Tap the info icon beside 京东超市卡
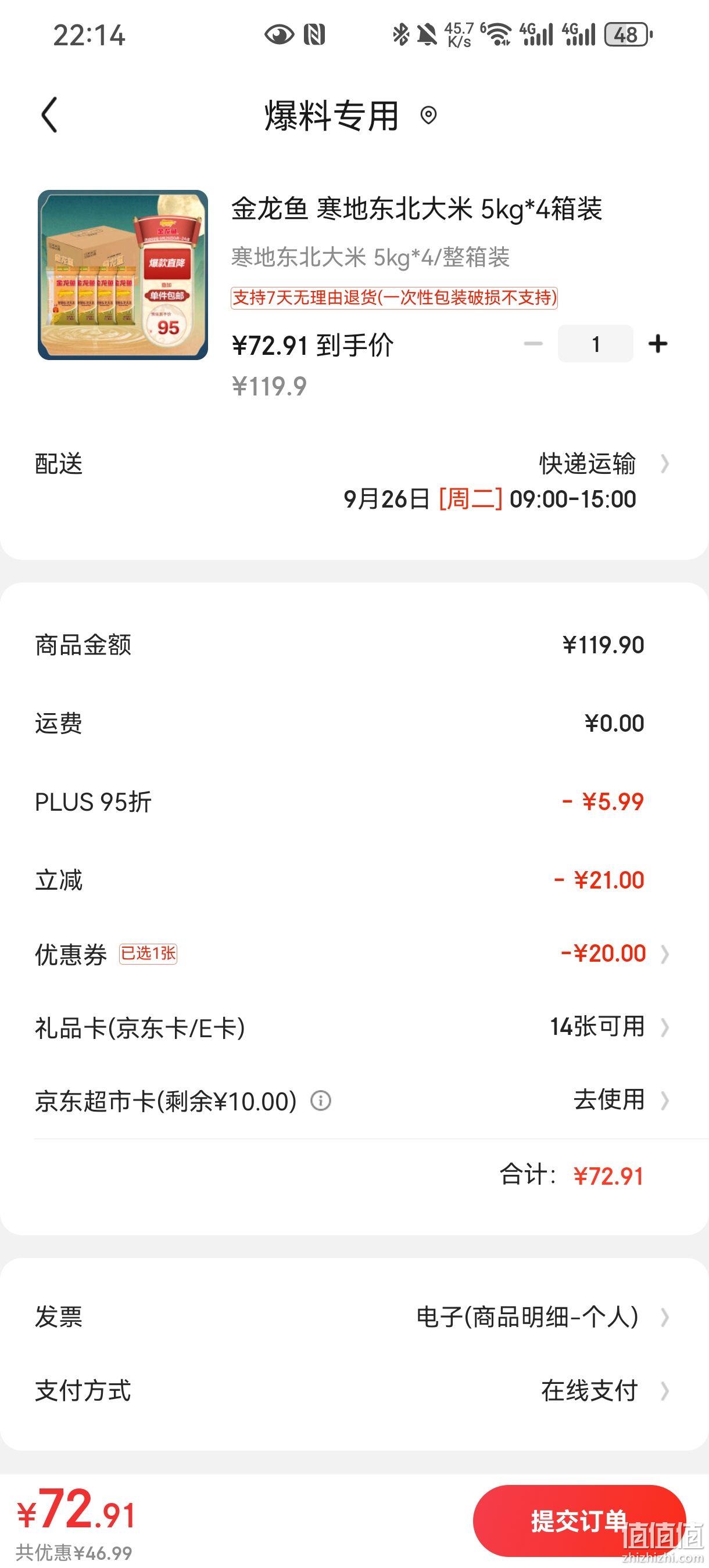 (320, 1101)
